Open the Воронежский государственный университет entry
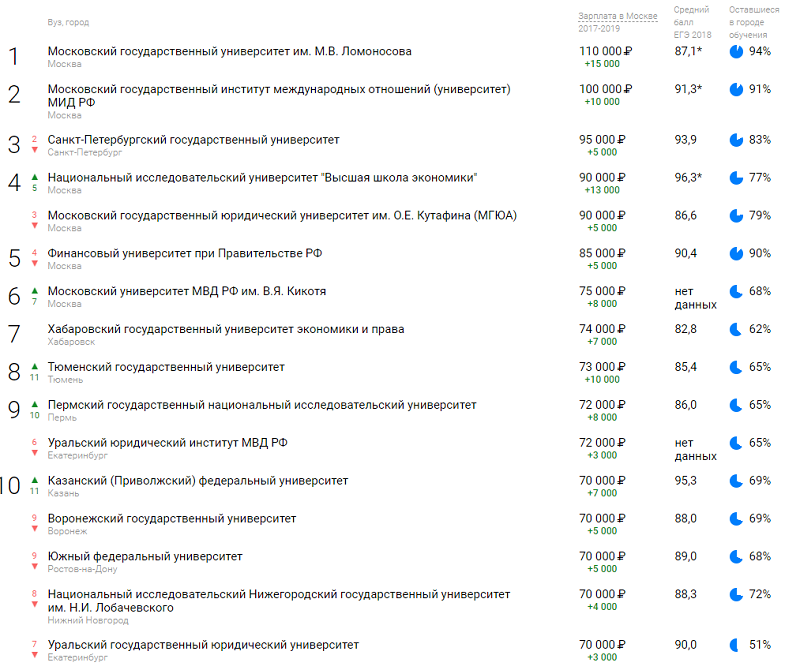Image resolution: width=800 pixels, height=670 pixels. [172, 518]
